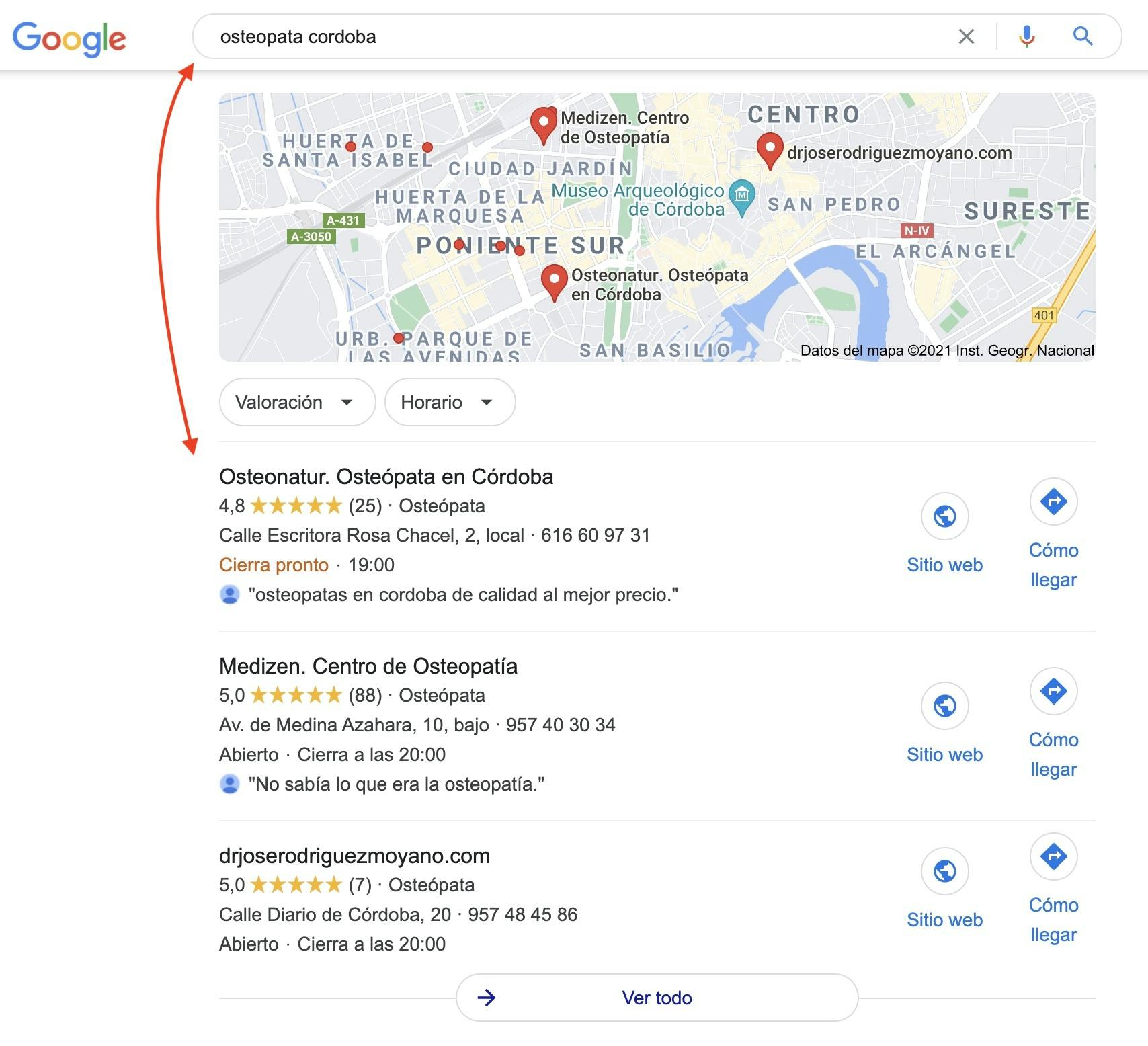1148x1046 pixels.
Task: Open the Horario filter dropdown
Action: (x=450, y=402)
